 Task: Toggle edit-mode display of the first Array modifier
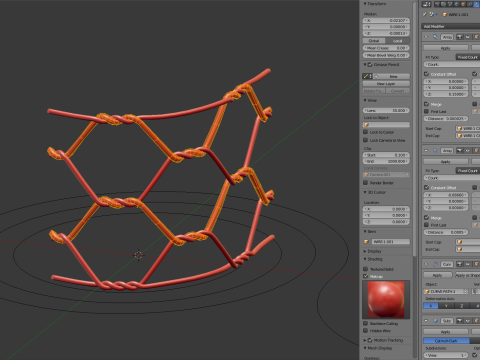click(476, 37)
